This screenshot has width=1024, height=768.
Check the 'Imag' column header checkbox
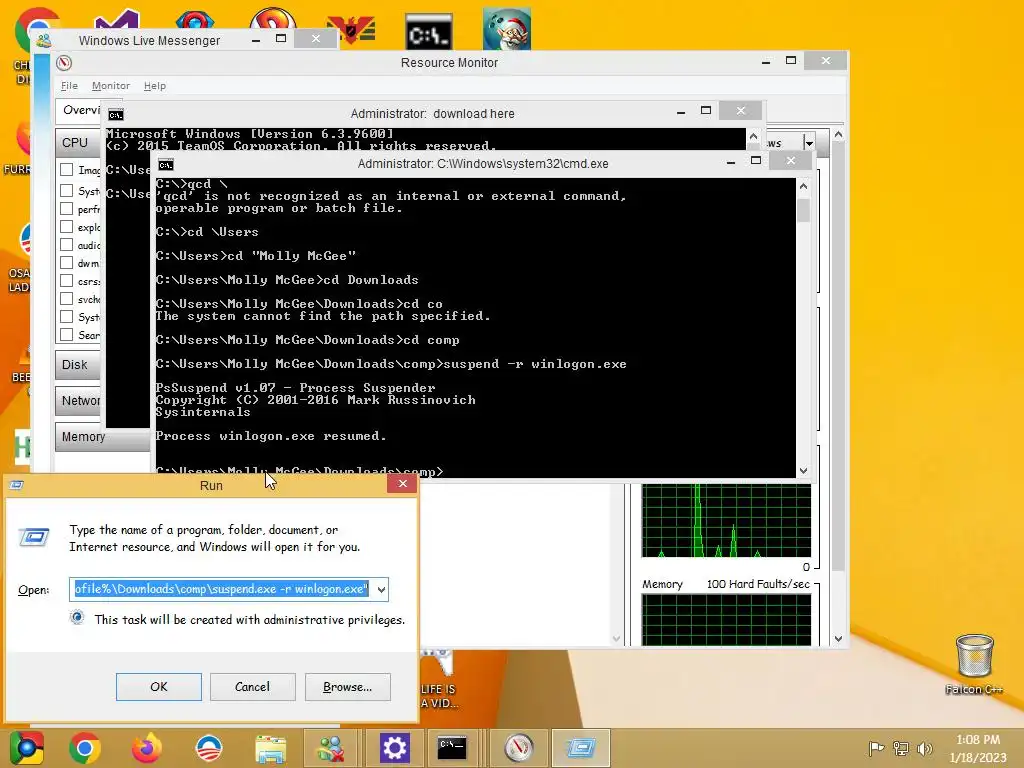tap(66, 170)
